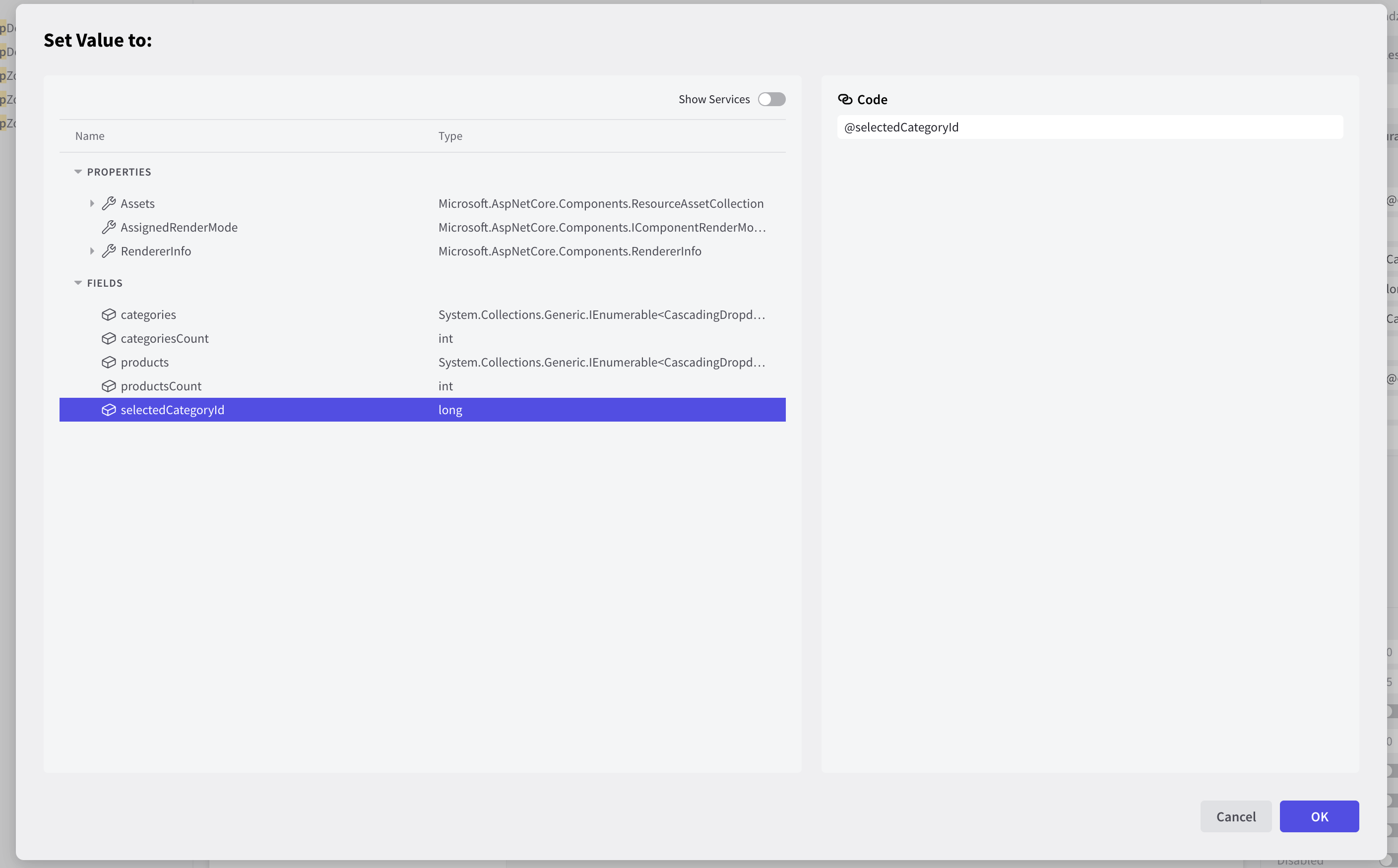Click the cube icon next to categories
The width and height of the screenshot is (1398, 868).
tap(109, 314)
